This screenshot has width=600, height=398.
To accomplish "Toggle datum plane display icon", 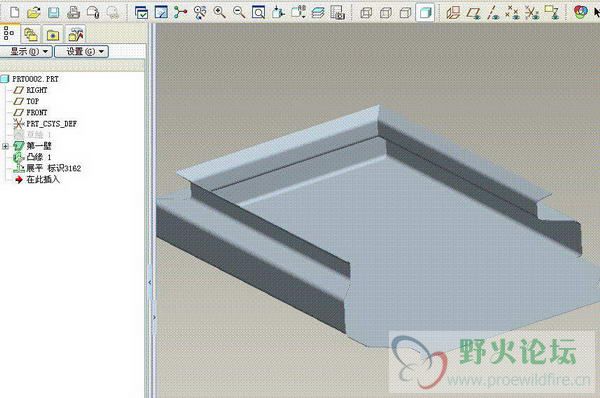I will [x=474, y=13].
